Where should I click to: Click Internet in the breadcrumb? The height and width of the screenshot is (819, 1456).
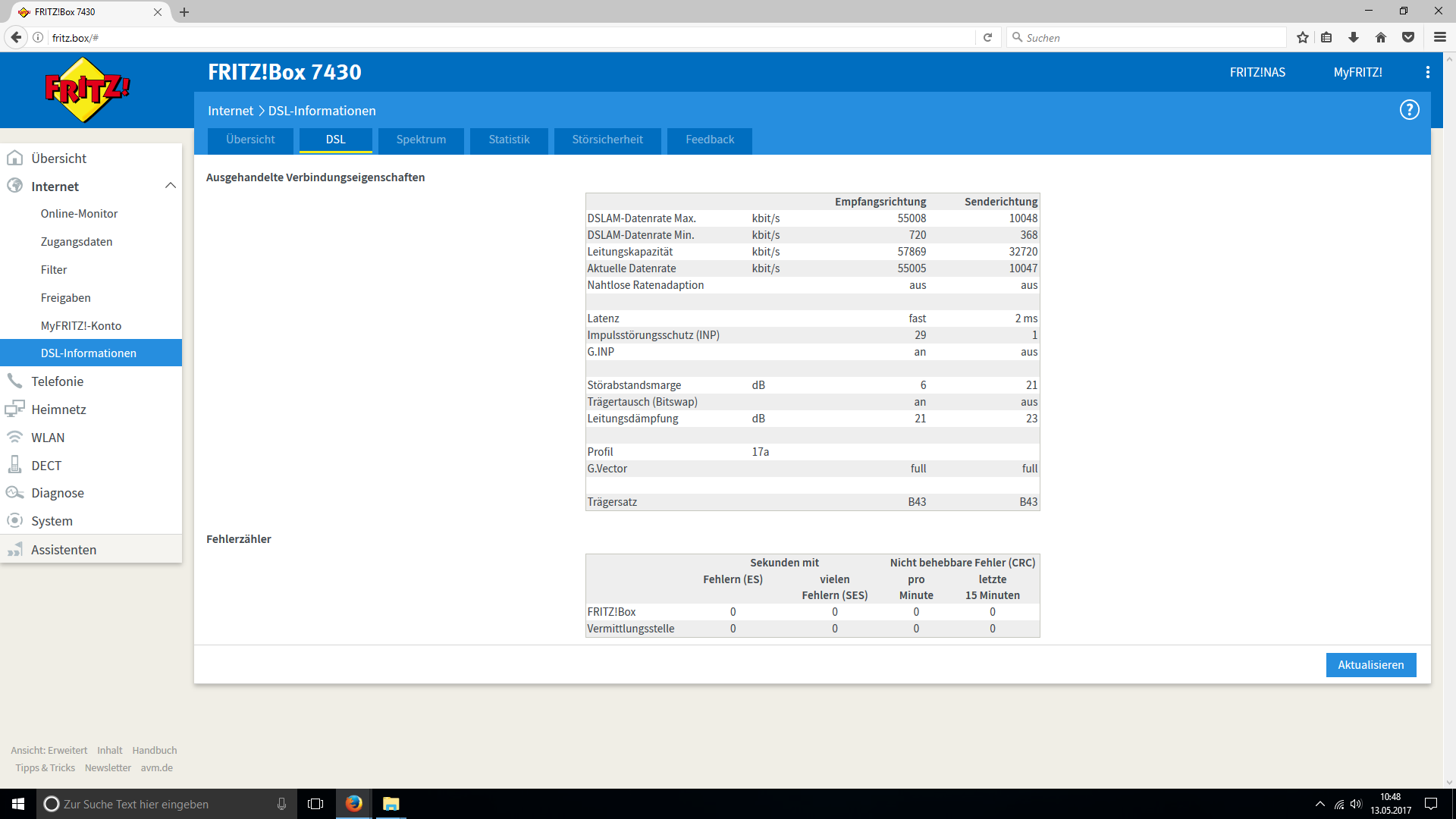231,111
